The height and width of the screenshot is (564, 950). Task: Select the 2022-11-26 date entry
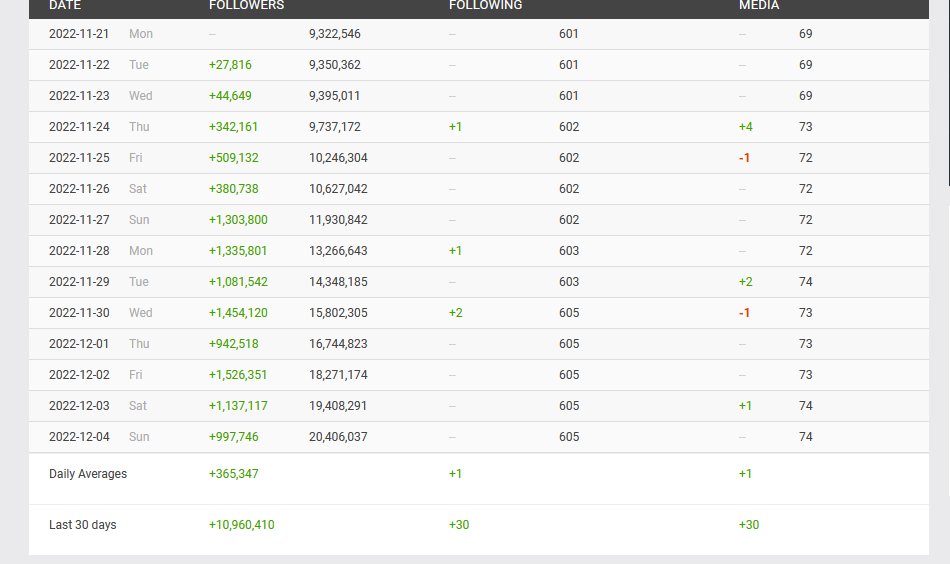click(x=79, y=189)
